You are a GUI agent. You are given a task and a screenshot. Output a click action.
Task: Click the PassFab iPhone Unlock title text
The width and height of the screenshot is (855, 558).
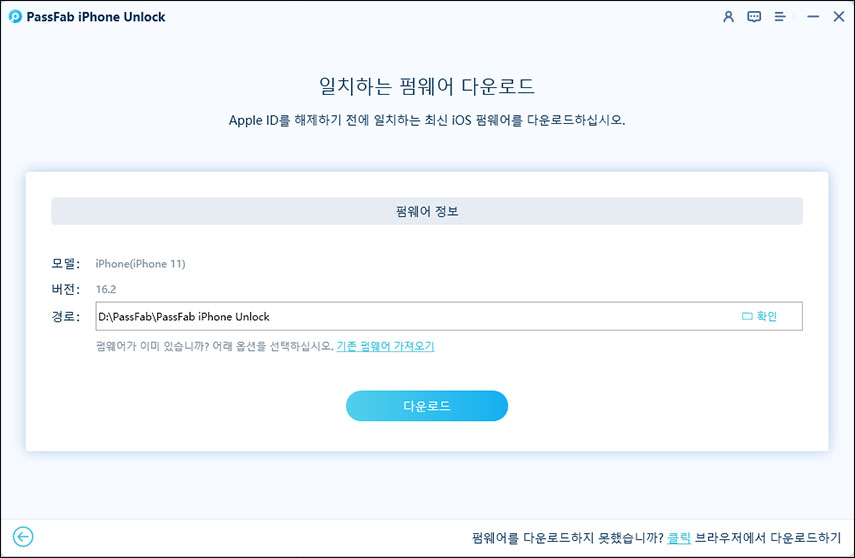click(96, 17)
